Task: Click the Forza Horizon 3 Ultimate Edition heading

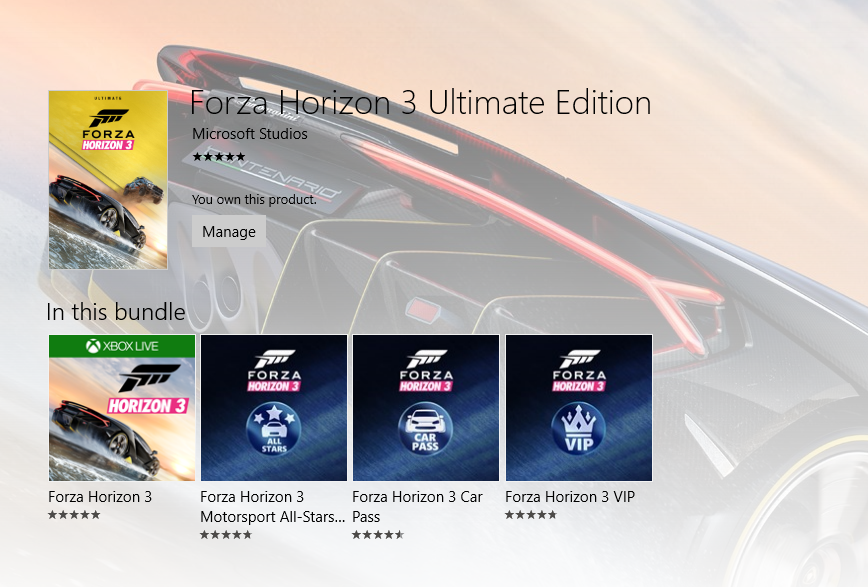Action: (421, 102)
